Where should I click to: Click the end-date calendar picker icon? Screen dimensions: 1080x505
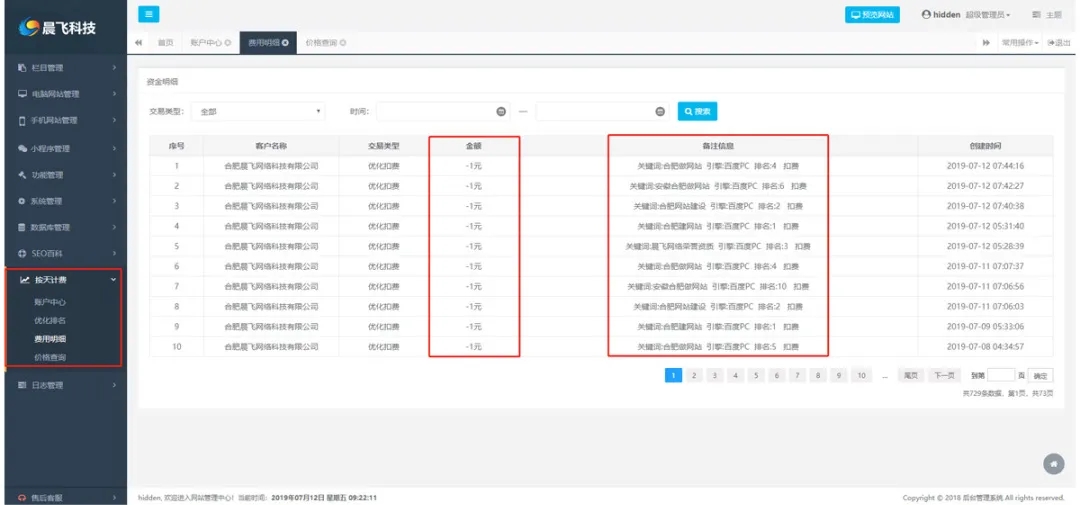660,112
